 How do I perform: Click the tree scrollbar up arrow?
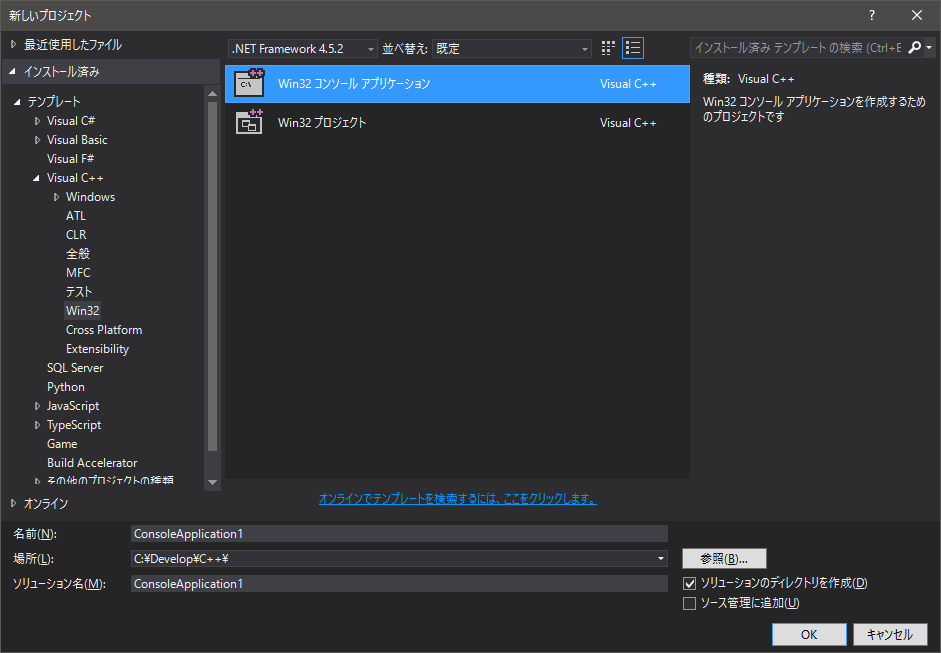(x=212, y=93)
